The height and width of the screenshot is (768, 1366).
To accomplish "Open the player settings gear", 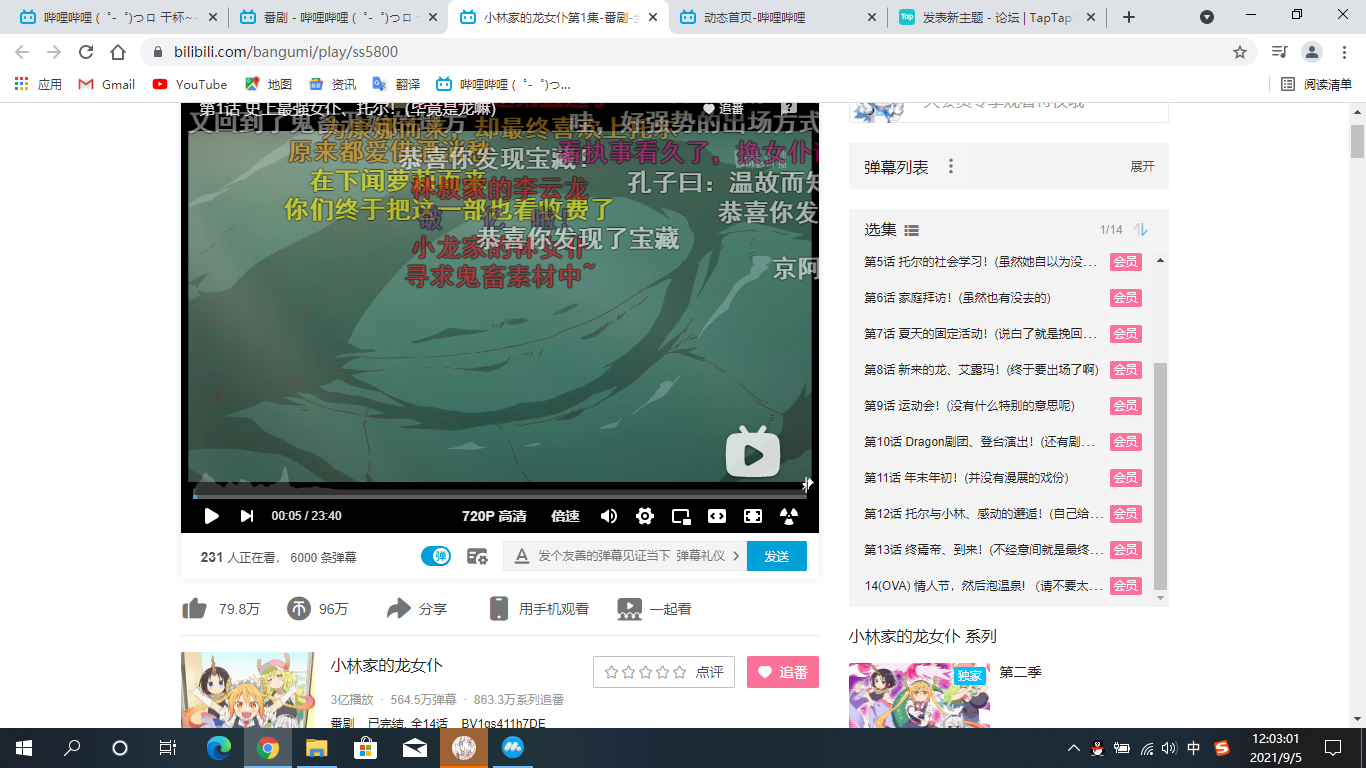I will (x=645, y=516).
